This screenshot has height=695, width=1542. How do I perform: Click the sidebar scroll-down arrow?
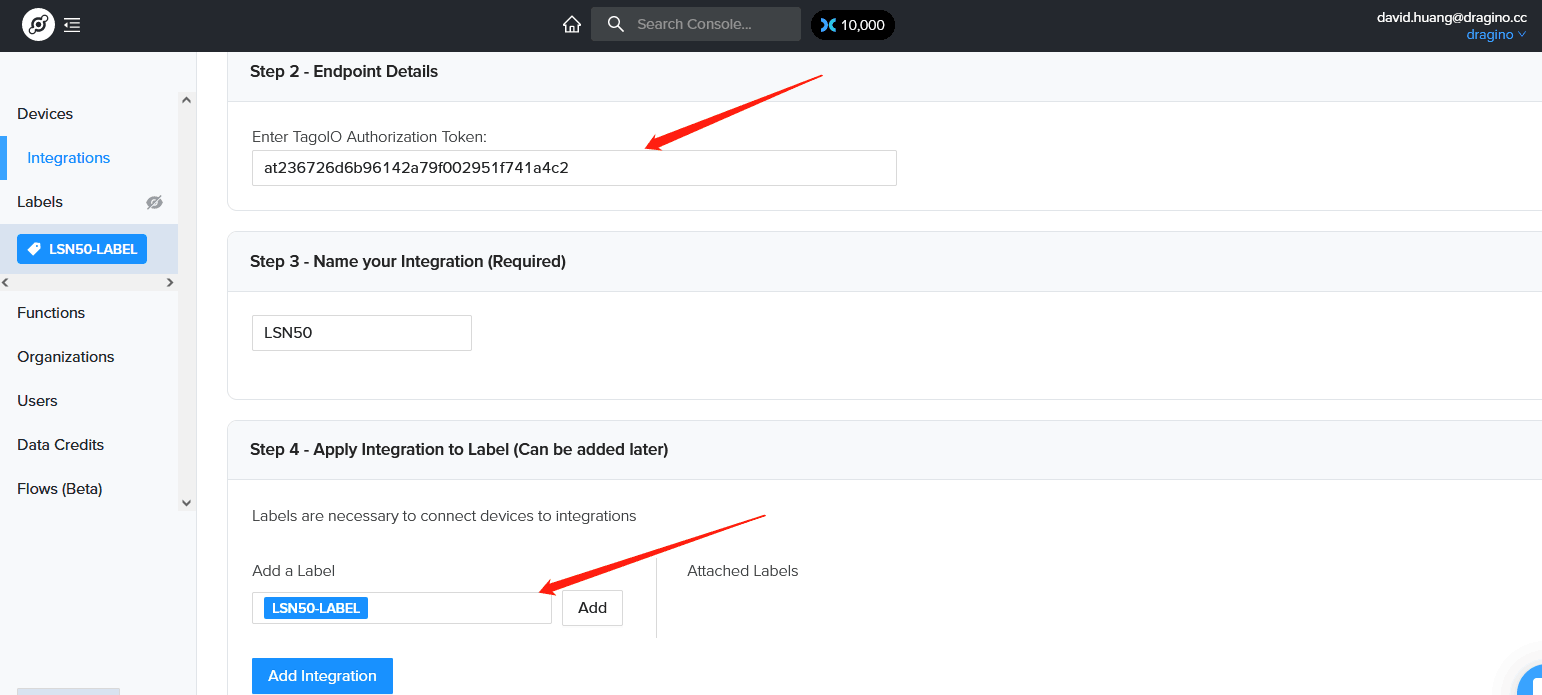(x=186, y=503)
